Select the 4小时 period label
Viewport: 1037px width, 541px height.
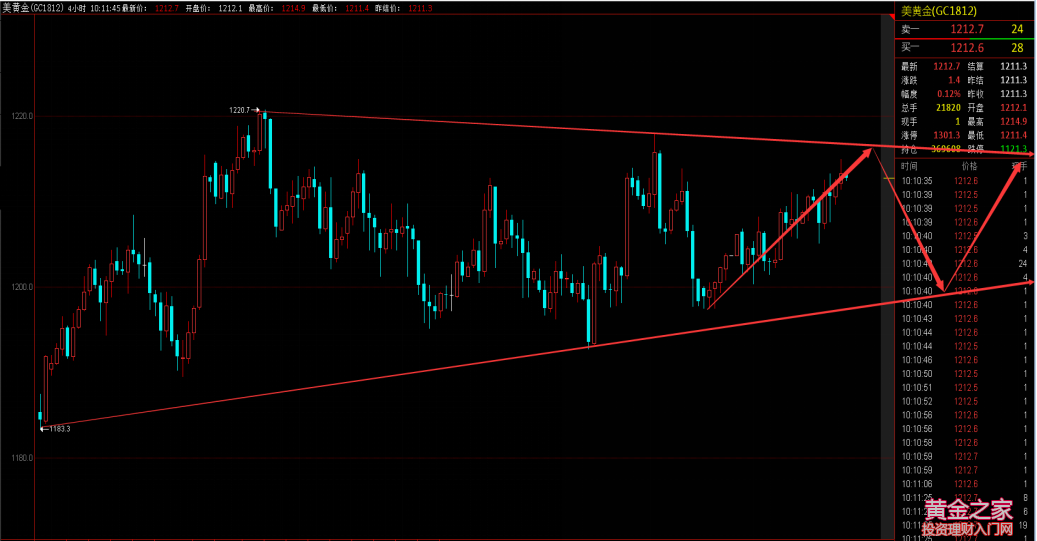[77, 8]
